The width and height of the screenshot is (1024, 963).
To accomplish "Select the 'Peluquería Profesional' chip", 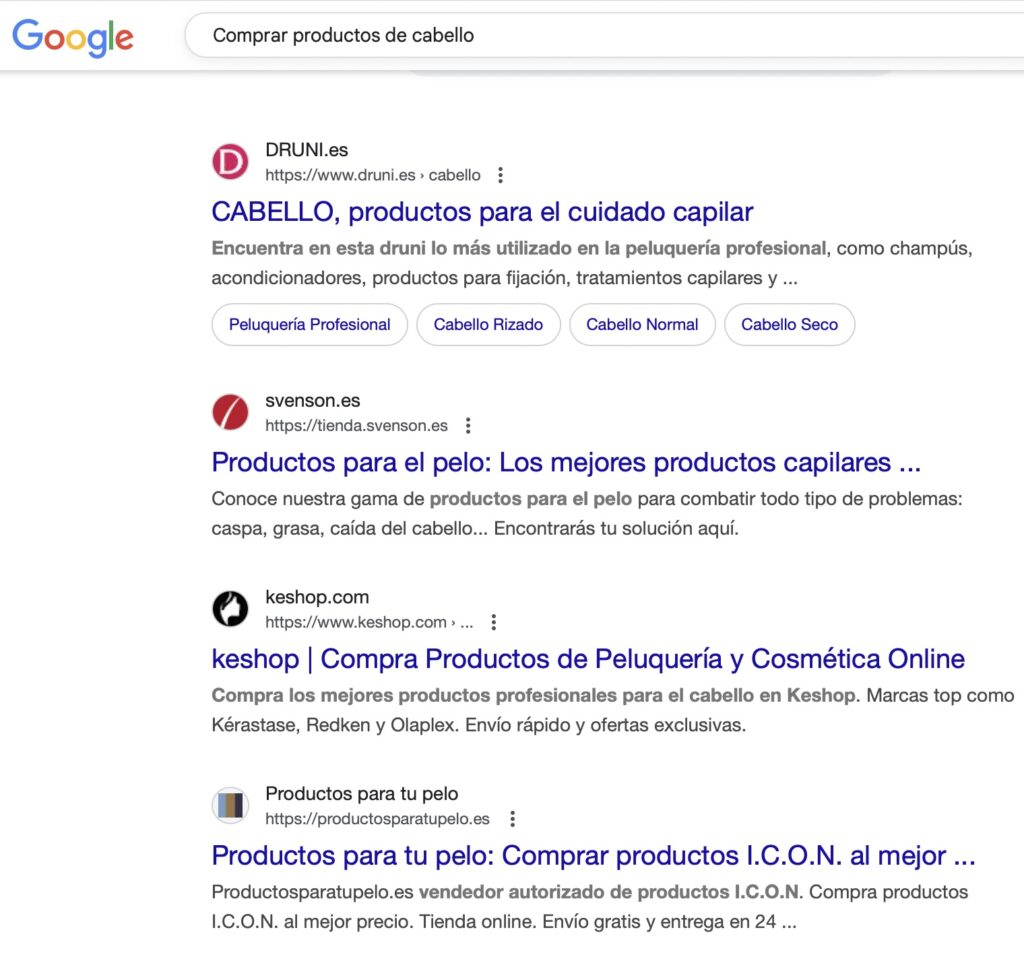I will pyautogui.click(x=310, y=324).
